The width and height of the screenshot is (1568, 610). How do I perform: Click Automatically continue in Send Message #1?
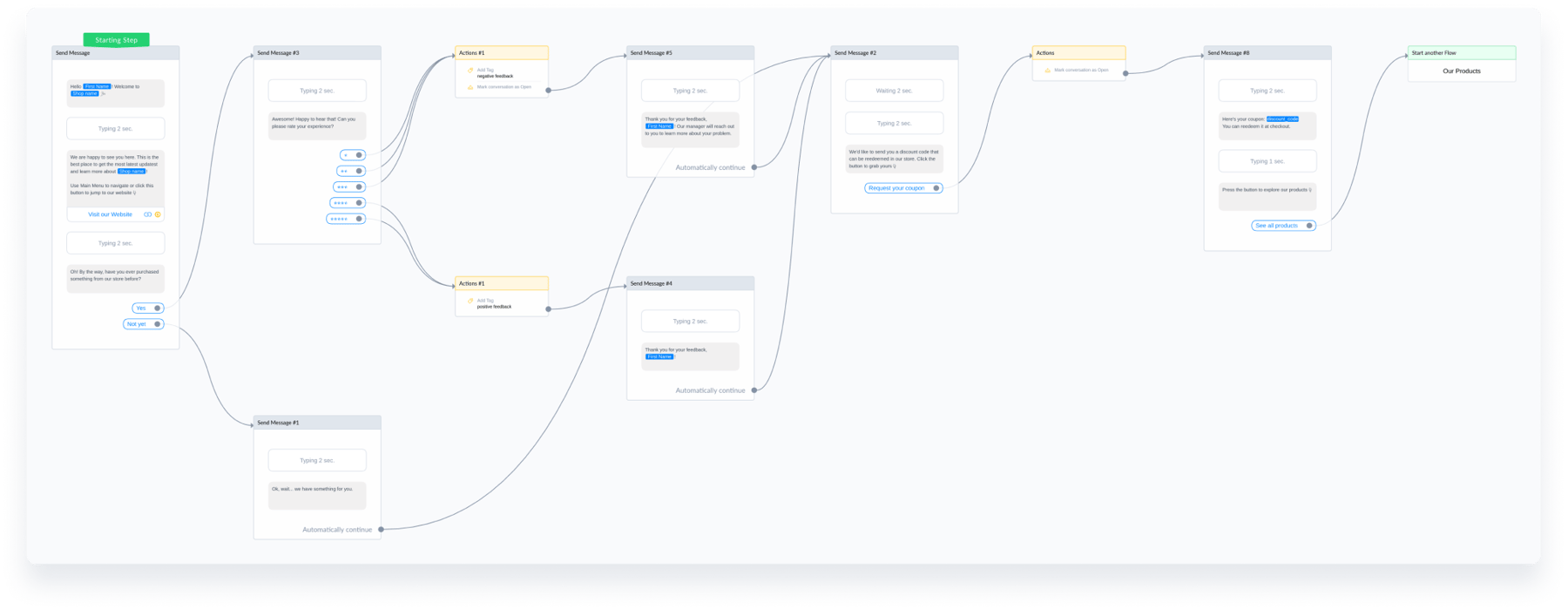(x=337, y=530)
